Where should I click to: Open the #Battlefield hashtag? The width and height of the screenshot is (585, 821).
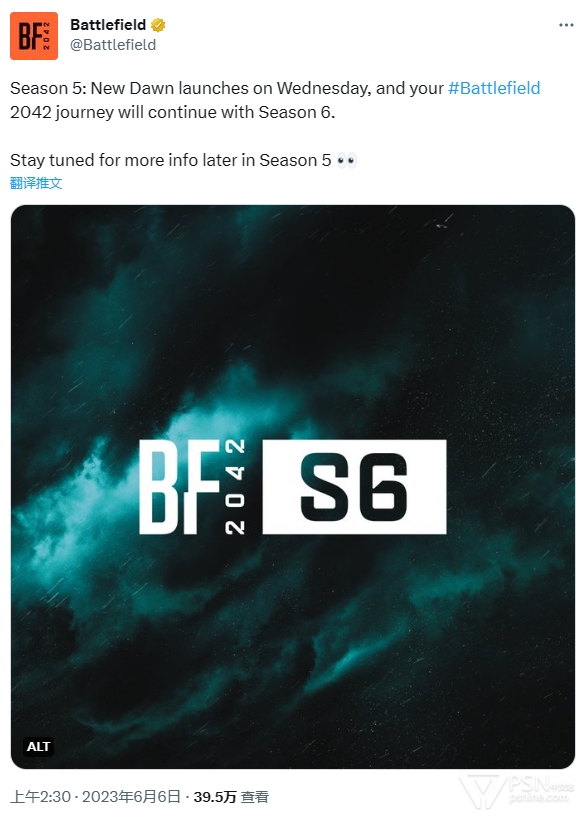tap(494, 88)
